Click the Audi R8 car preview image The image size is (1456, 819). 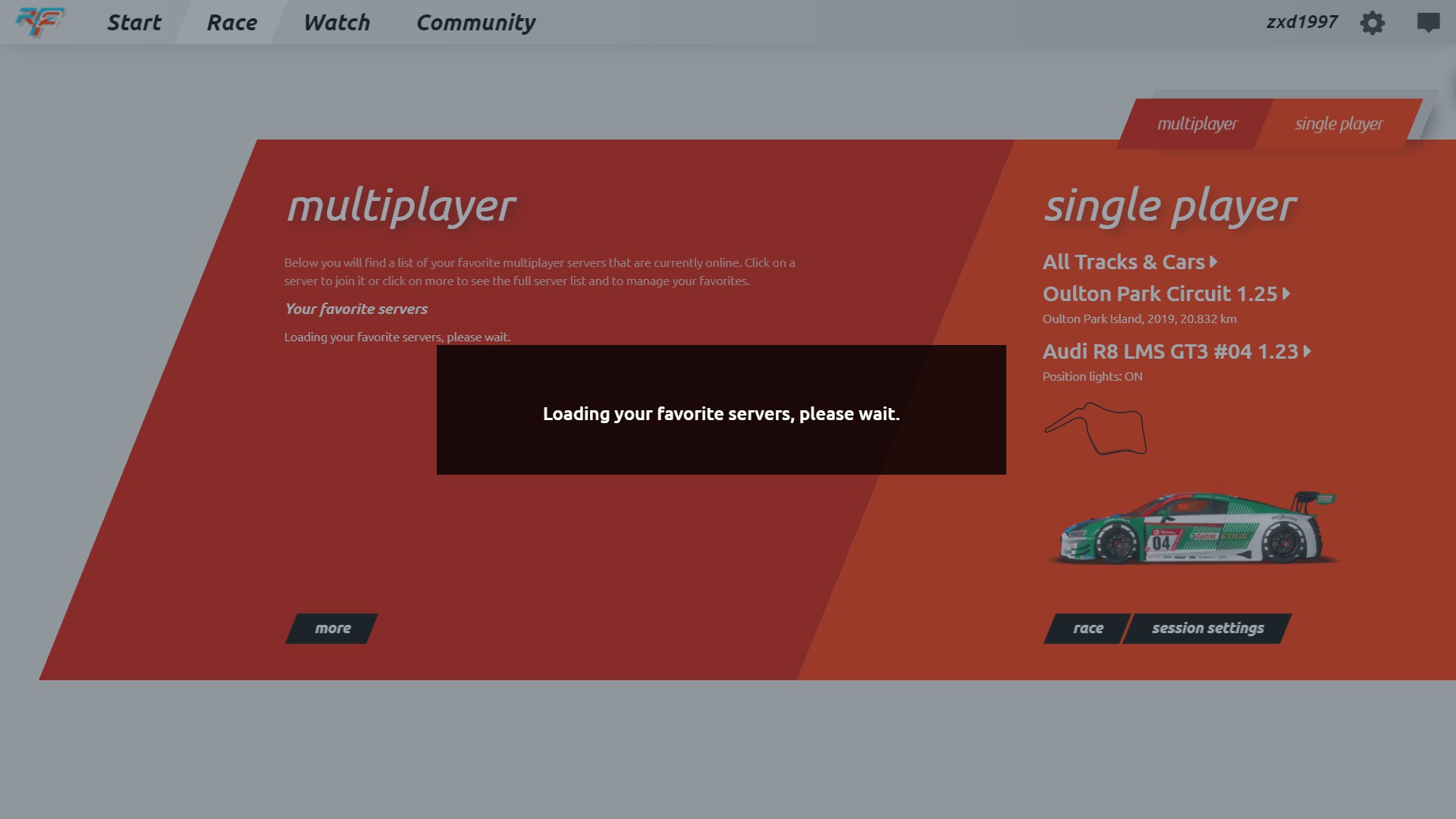pyautogui.click(x=1194, y=527)
